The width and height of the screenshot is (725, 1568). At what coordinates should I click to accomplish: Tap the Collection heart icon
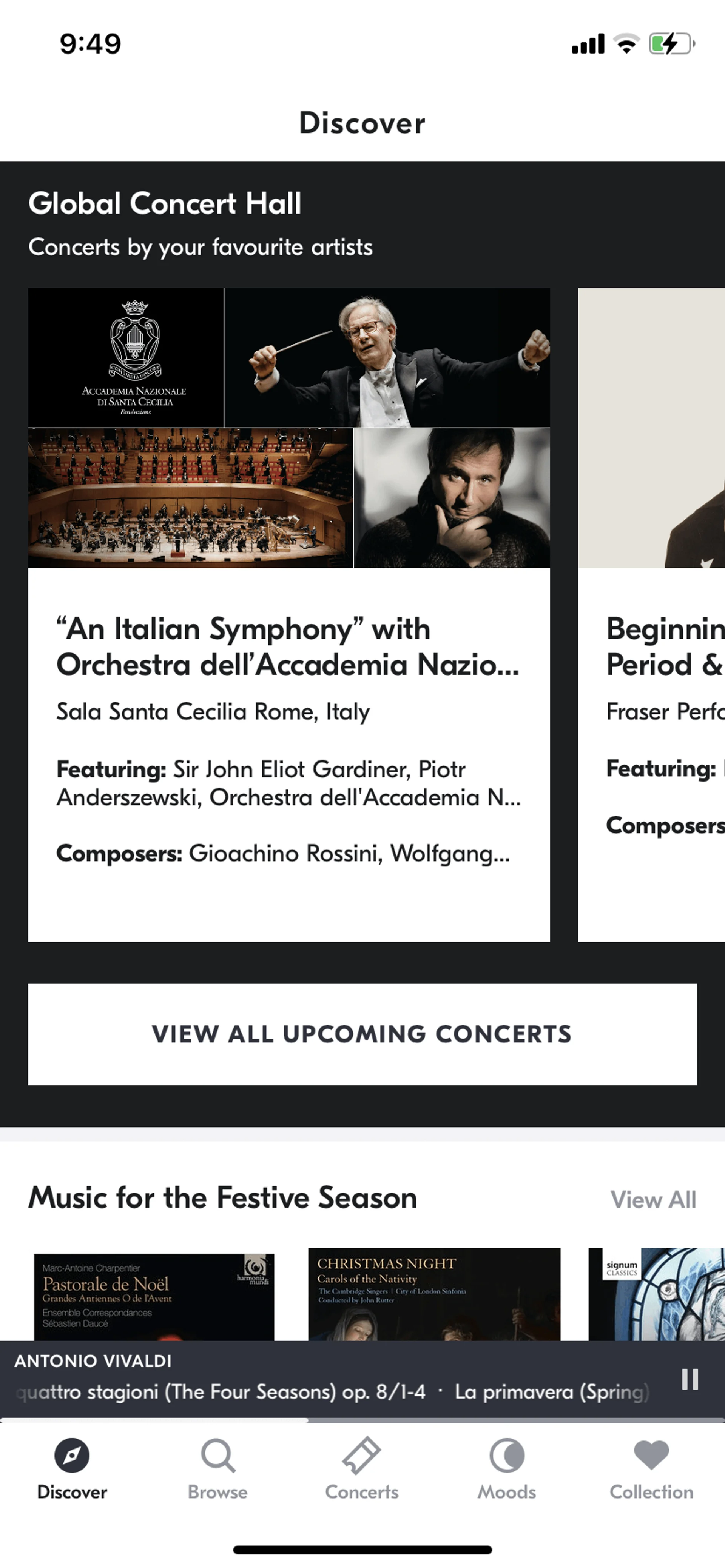(x=651, y=1456)
